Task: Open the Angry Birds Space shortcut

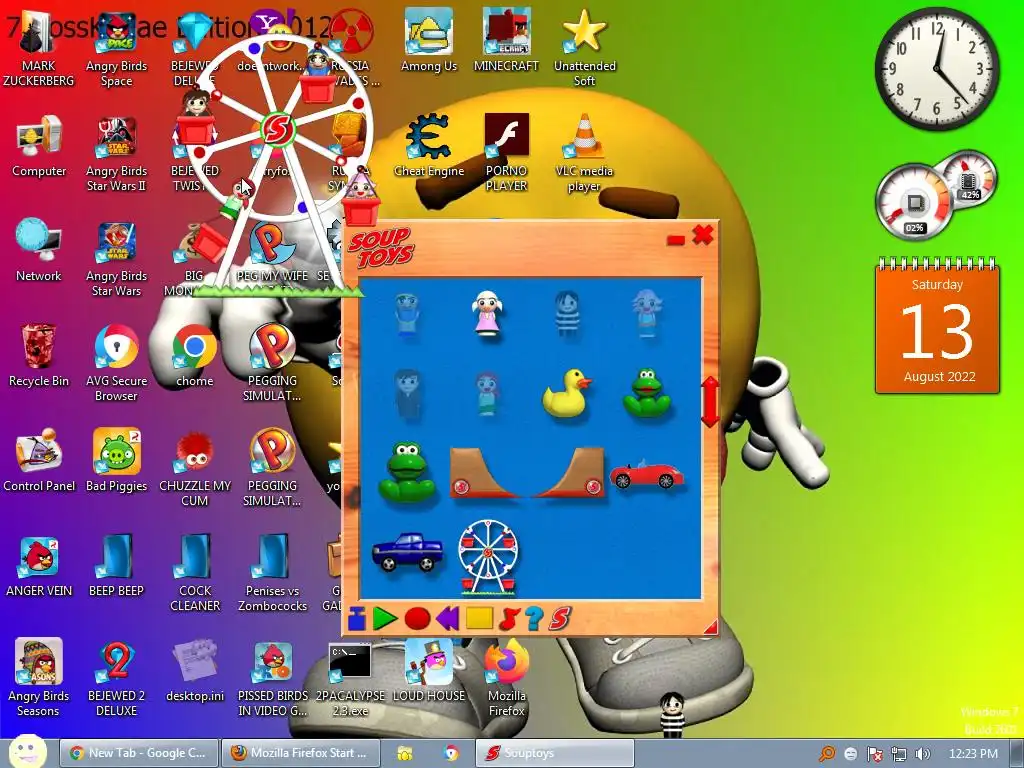Action: [x=116, y=48]
